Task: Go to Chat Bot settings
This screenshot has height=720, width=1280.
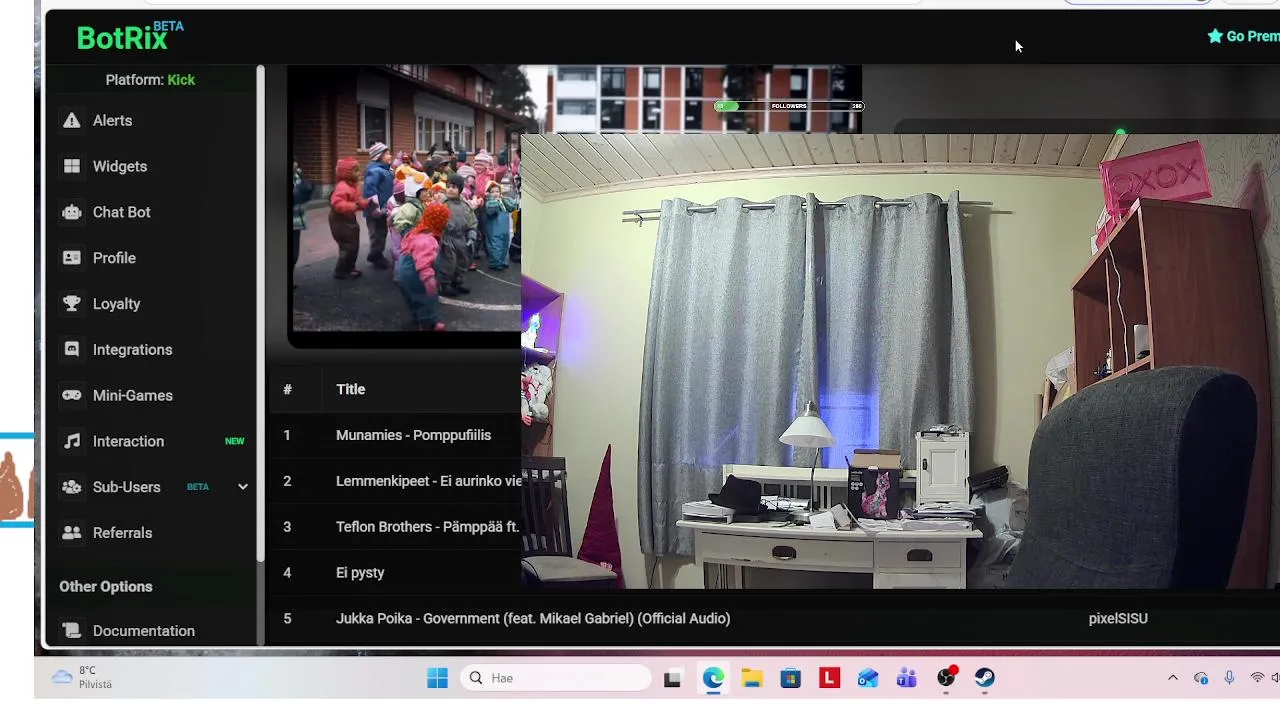Action: pos(121,212)
